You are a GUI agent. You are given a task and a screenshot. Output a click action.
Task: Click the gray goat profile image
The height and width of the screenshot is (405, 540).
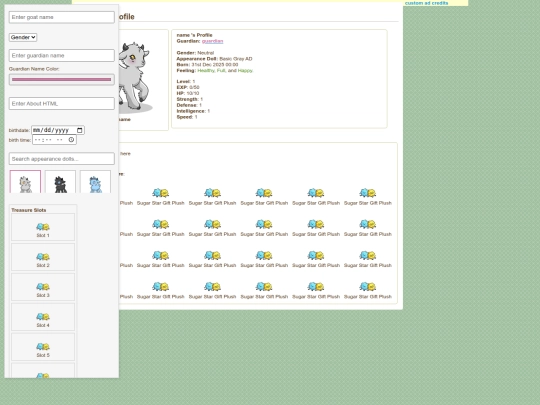click(135, 77)
